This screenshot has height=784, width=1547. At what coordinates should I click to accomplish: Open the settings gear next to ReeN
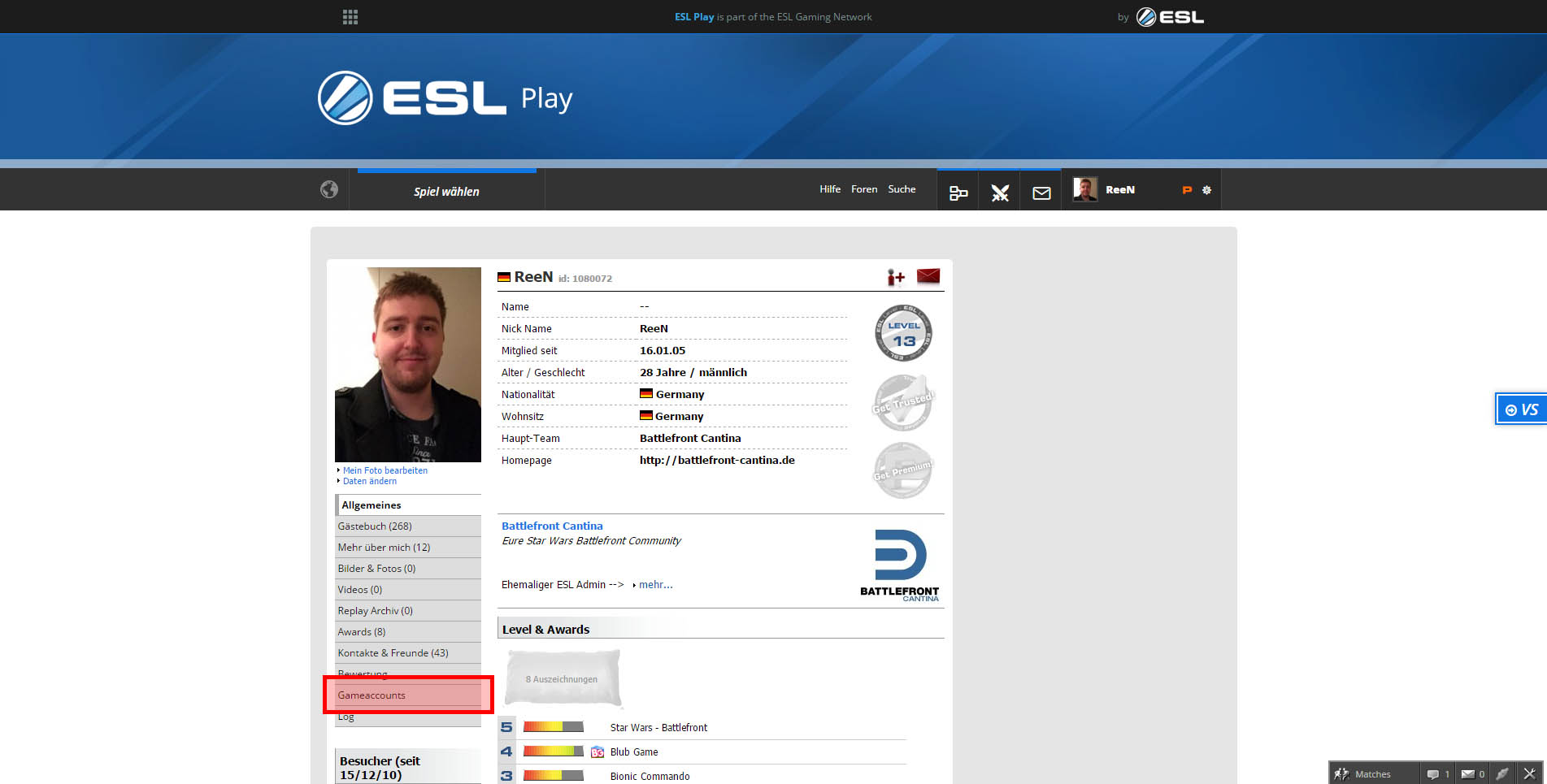point(1206,190)
